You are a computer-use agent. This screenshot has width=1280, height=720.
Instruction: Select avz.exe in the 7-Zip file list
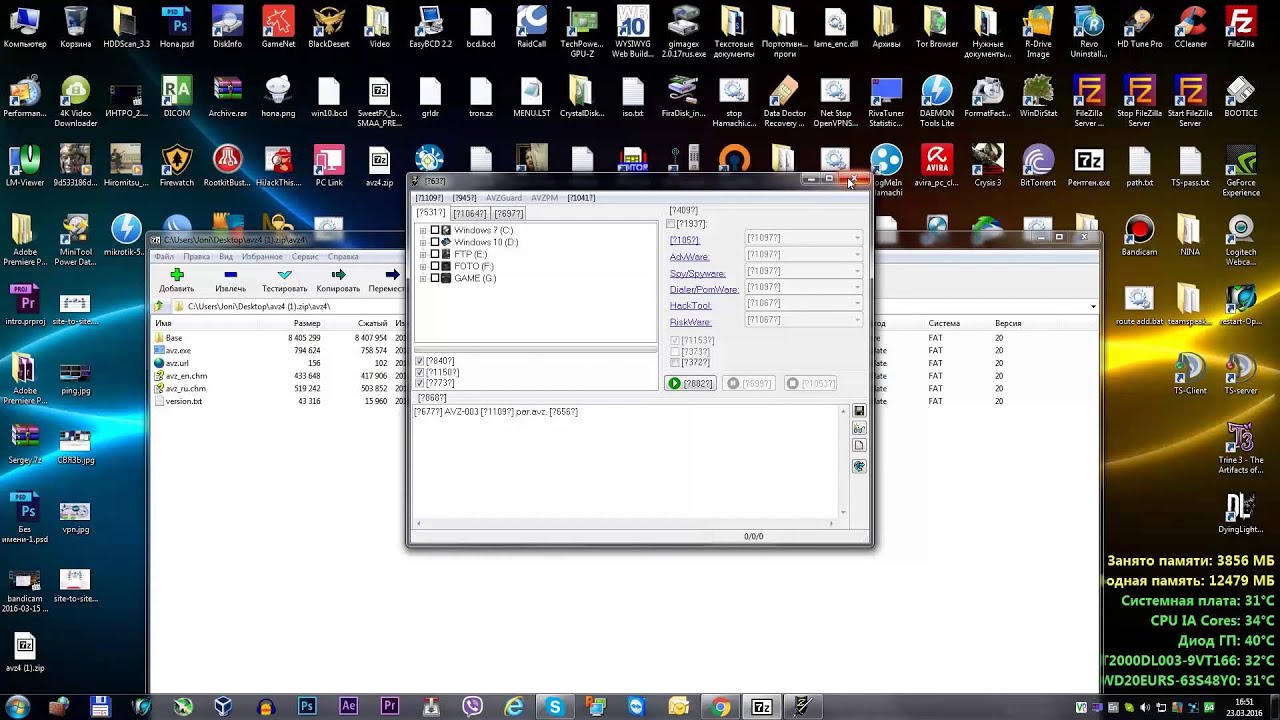pos(178,351)
